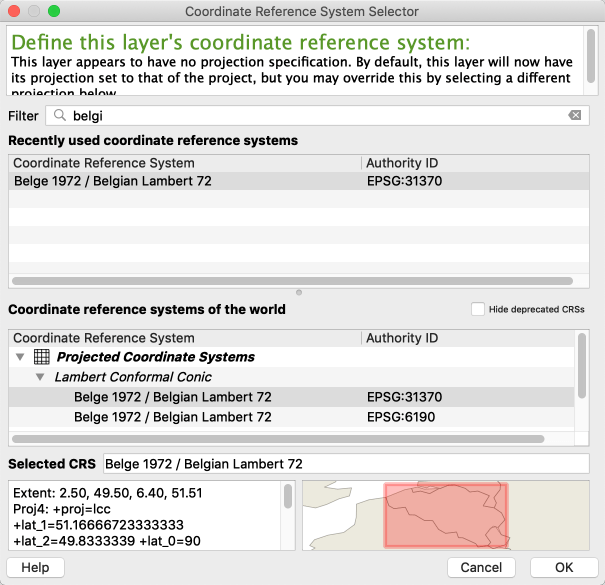Pick recently used Belge 1972 / Belgian Lambert 72
Image resolution: width=605 pixels, height=585 pixels.
[126, 182]
